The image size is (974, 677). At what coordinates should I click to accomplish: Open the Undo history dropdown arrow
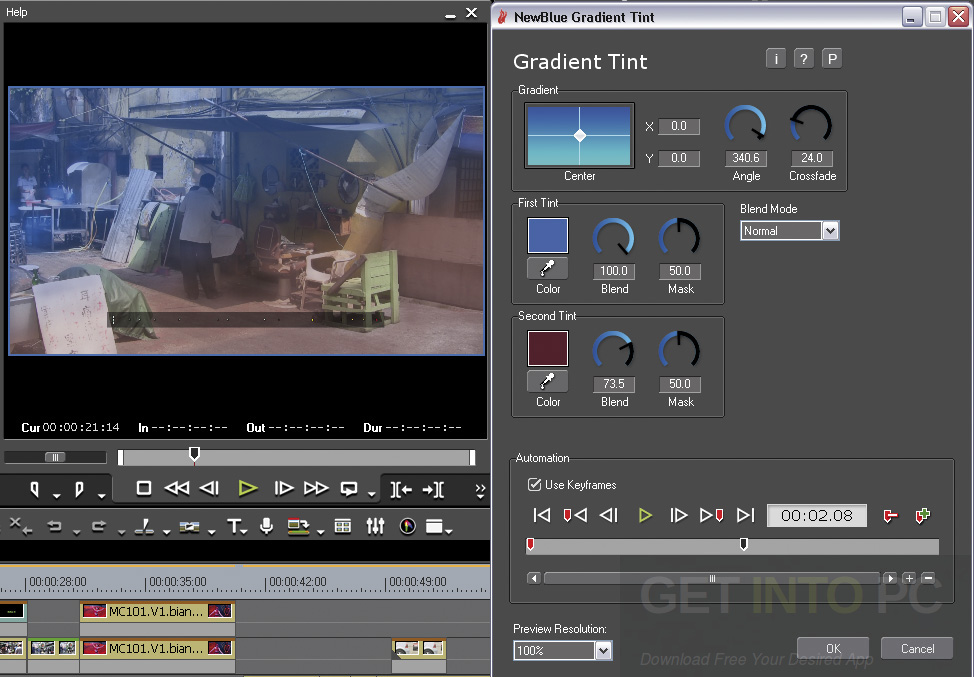76,532
